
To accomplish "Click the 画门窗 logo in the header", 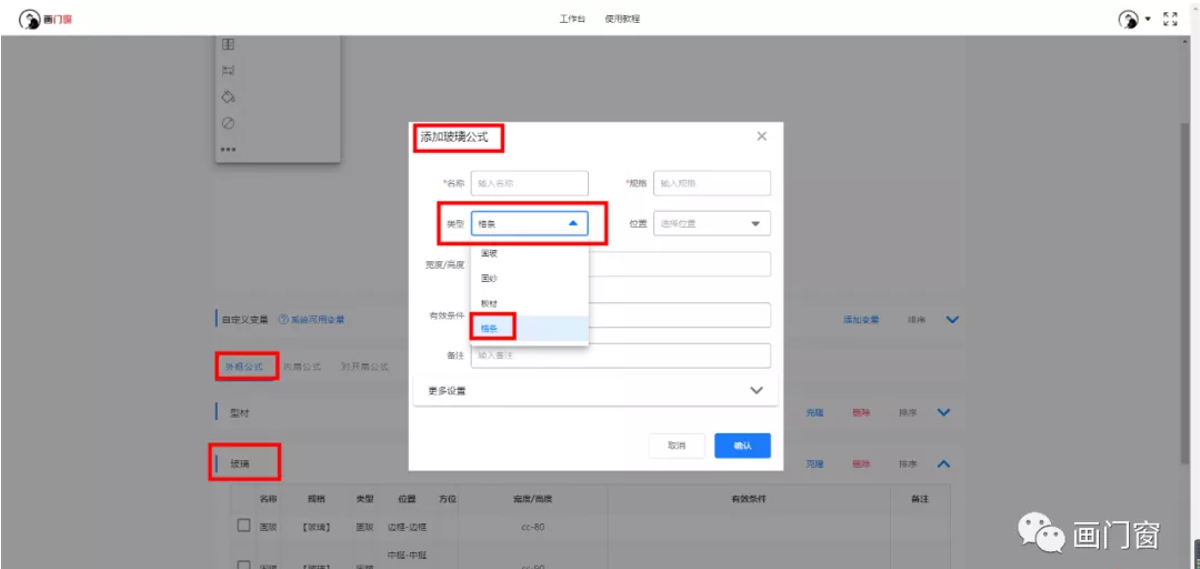I will [x=45, y=19].
